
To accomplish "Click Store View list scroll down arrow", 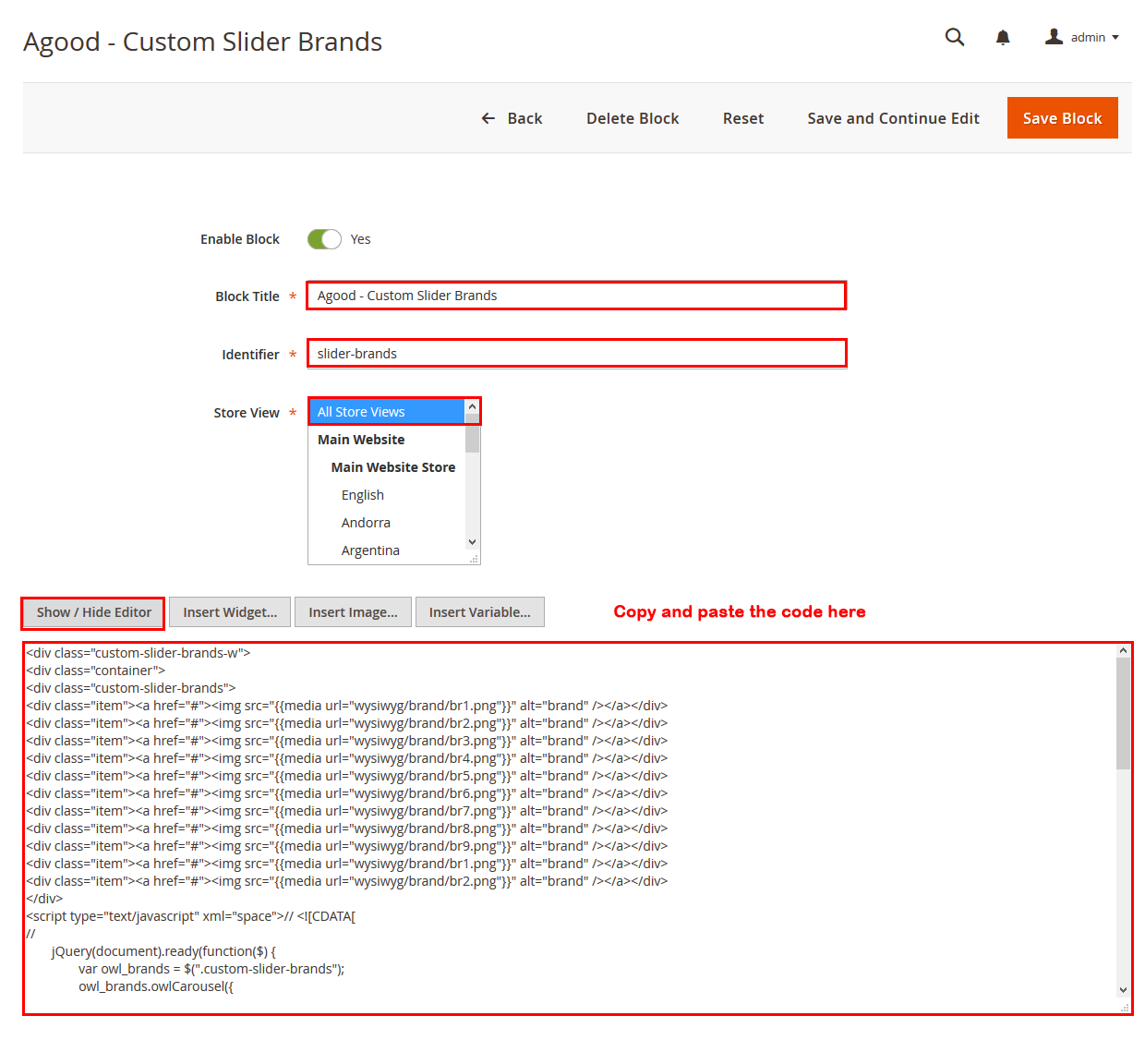I will coord(473,542).
